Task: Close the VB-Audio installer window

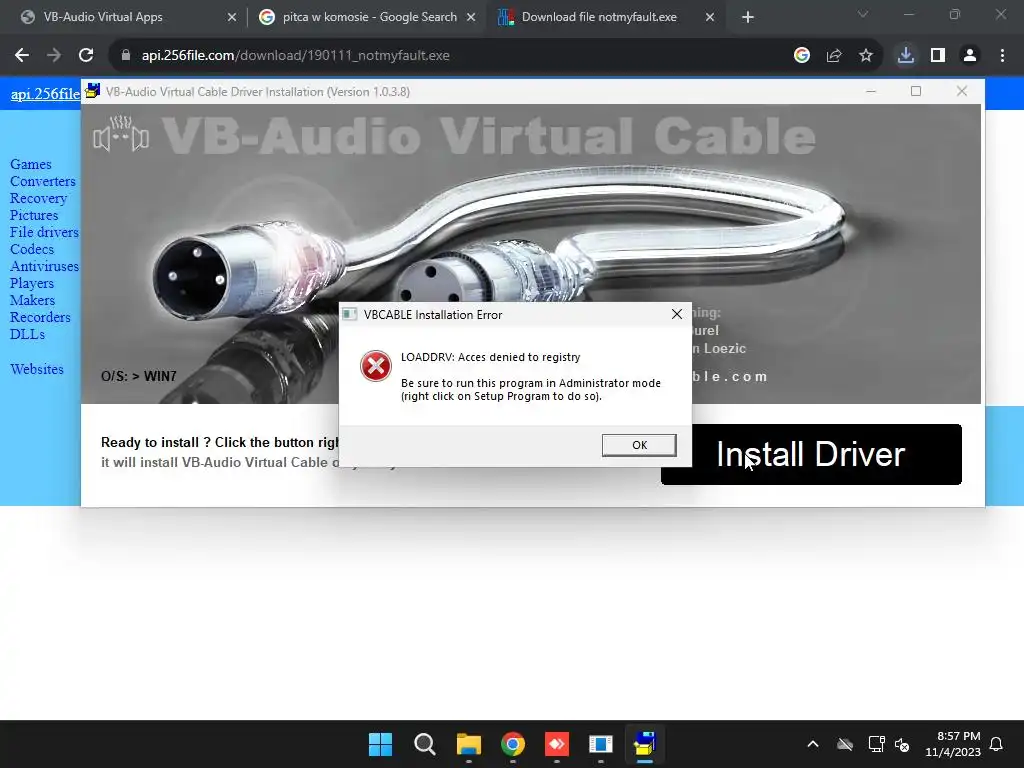Action: (x=961, y=91)
